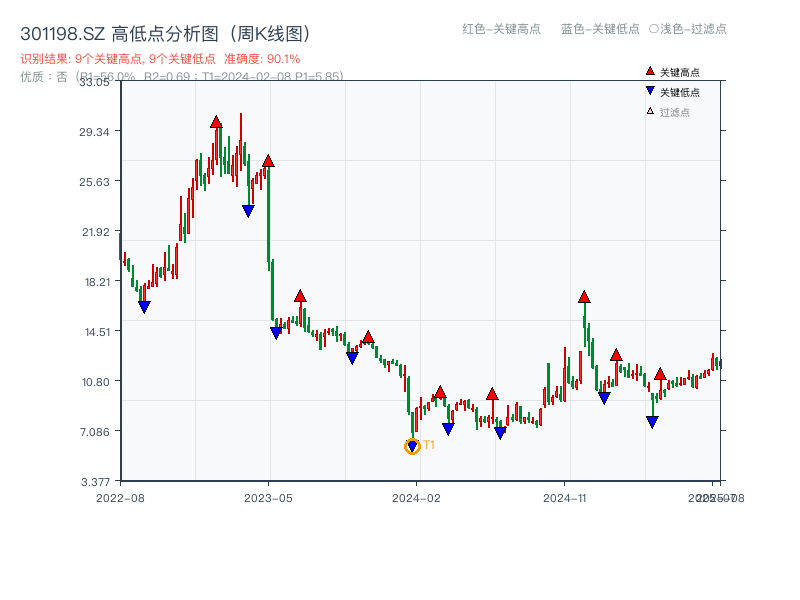Select the red marker above the 2024-11 rebound peak
Screen dimensions: 800x600
585,296
